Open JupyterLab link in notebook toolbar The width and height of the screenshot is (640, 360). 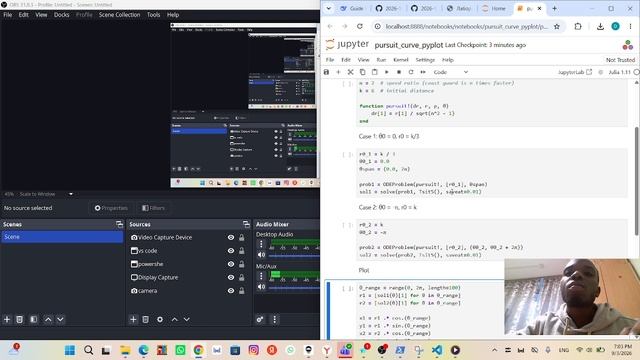[x=574, y=72]
